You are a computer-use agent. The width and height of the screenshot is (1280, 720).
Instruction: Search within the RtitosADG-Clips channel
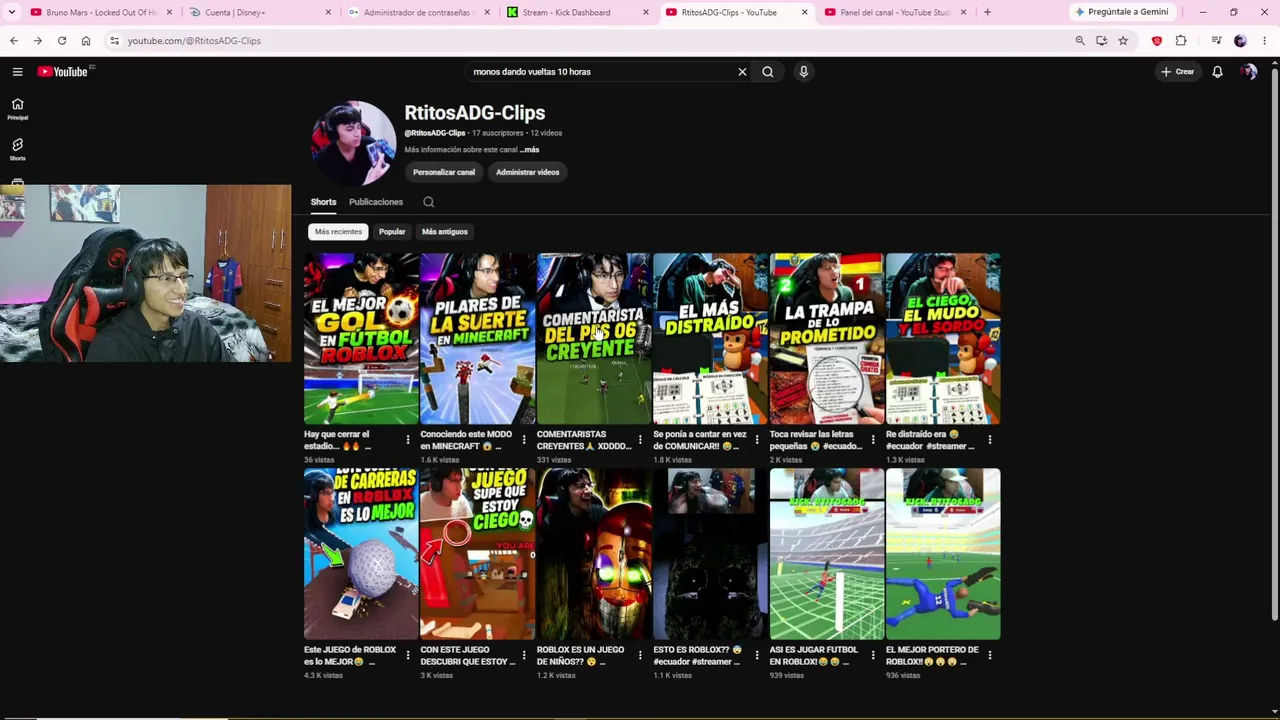[428, 202]
